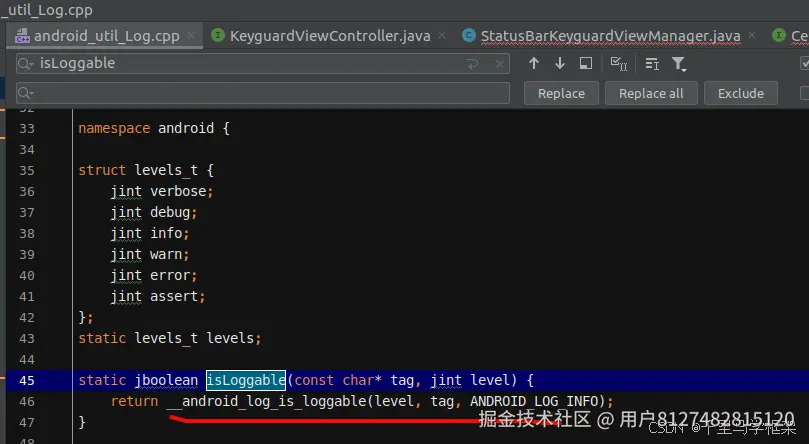Clear the isLoggable search text
The image size is (809, 444).
[x=499, y=64]
